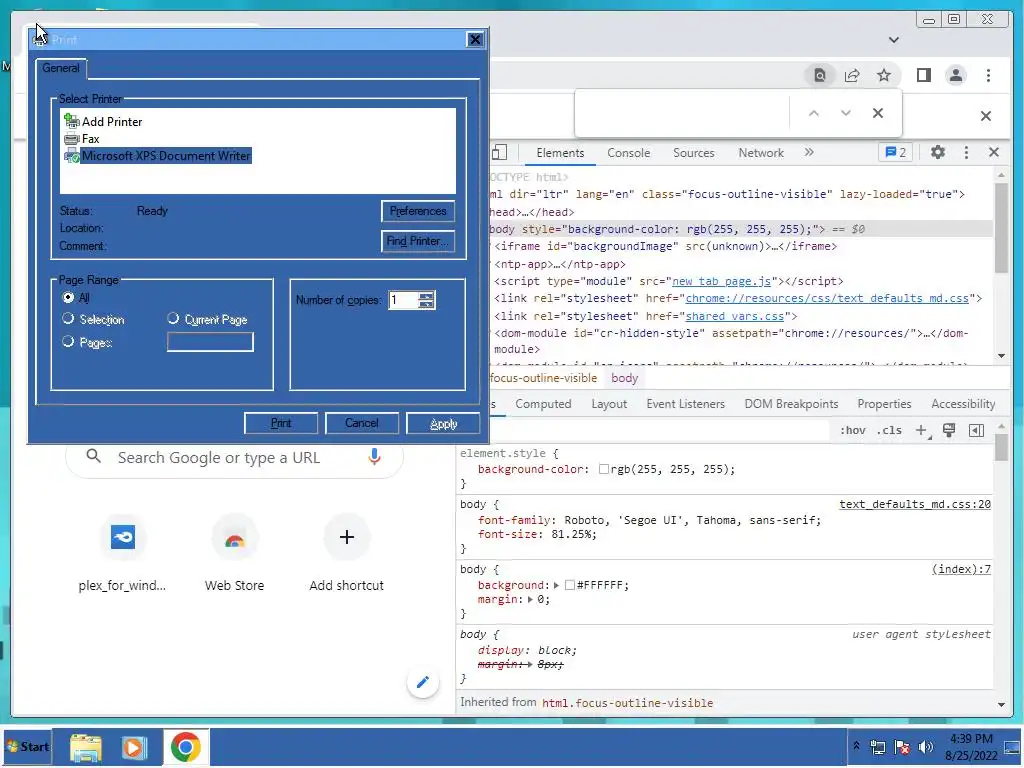Screen dimensions: 1024x768
Task: Open the #FFFFFF background color swatch
Action: 569,585
